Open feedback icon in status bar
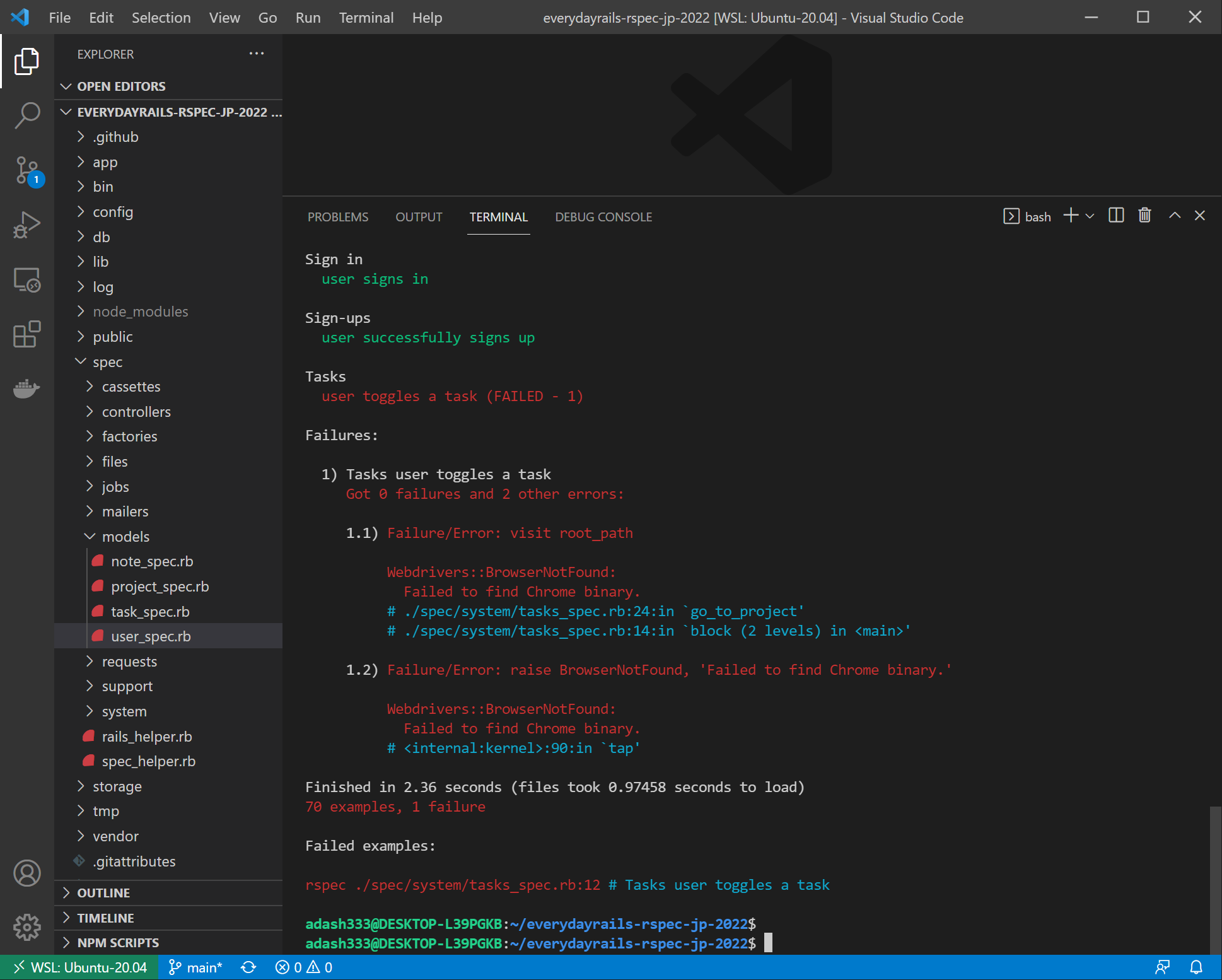 coord(1163,967)
